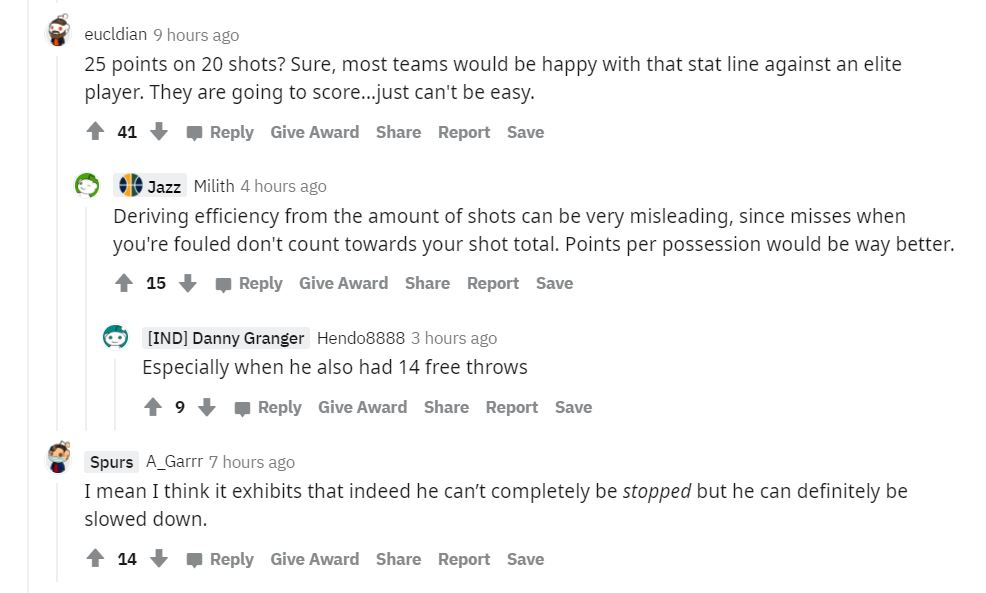986x593 pixels.
Task: Click the [IND] Danny Granger flair tag
Action: tap(227, 338)
